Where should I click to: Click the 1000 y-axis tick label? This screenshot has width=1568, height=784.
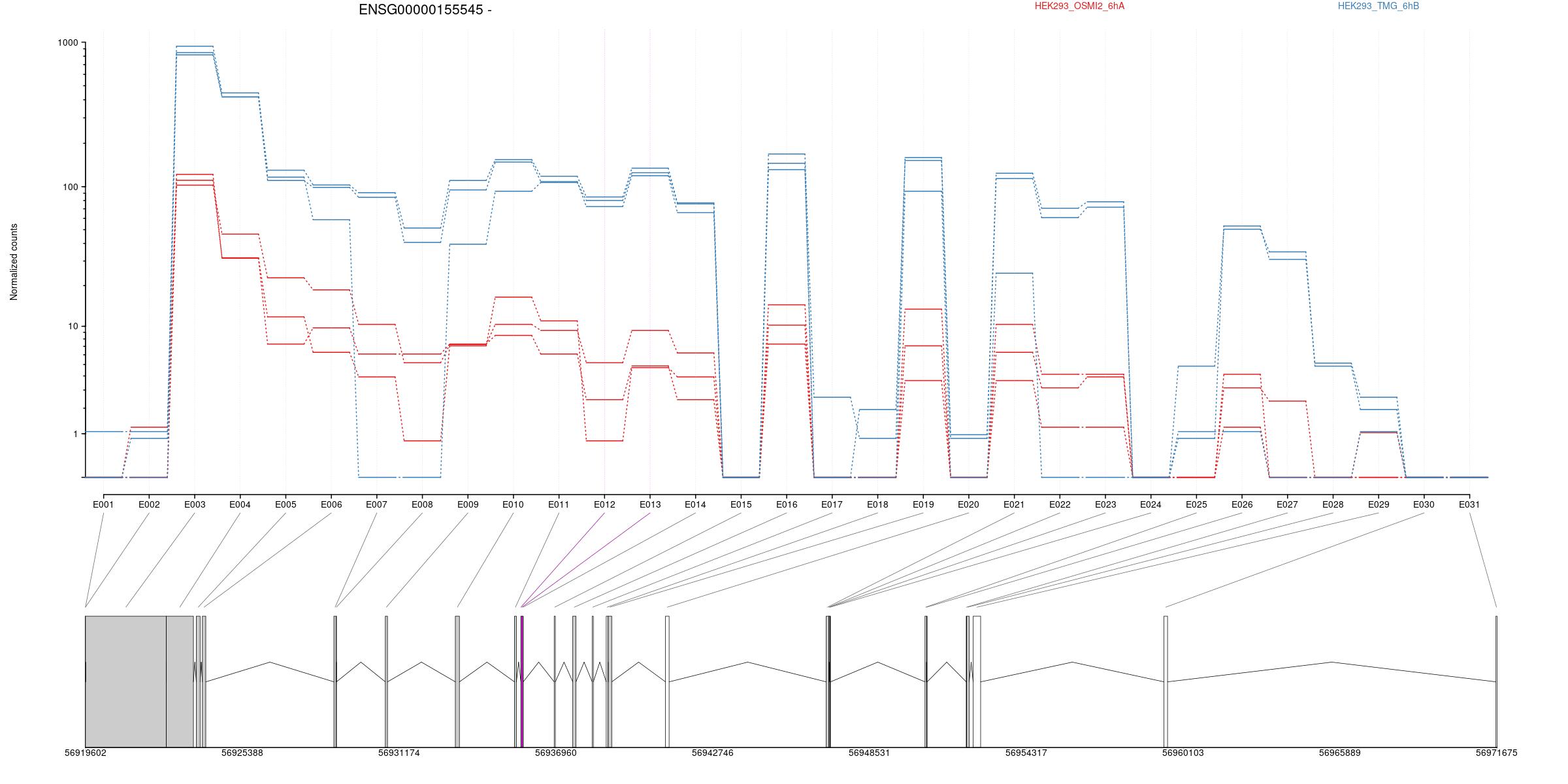67,42
